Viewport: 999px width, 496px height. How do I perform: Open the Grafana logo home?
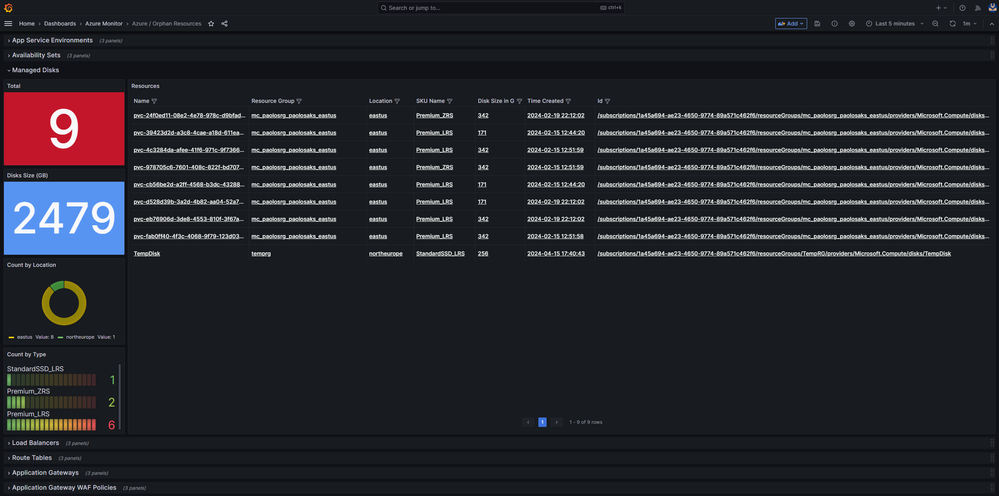[x=8, y=8]
